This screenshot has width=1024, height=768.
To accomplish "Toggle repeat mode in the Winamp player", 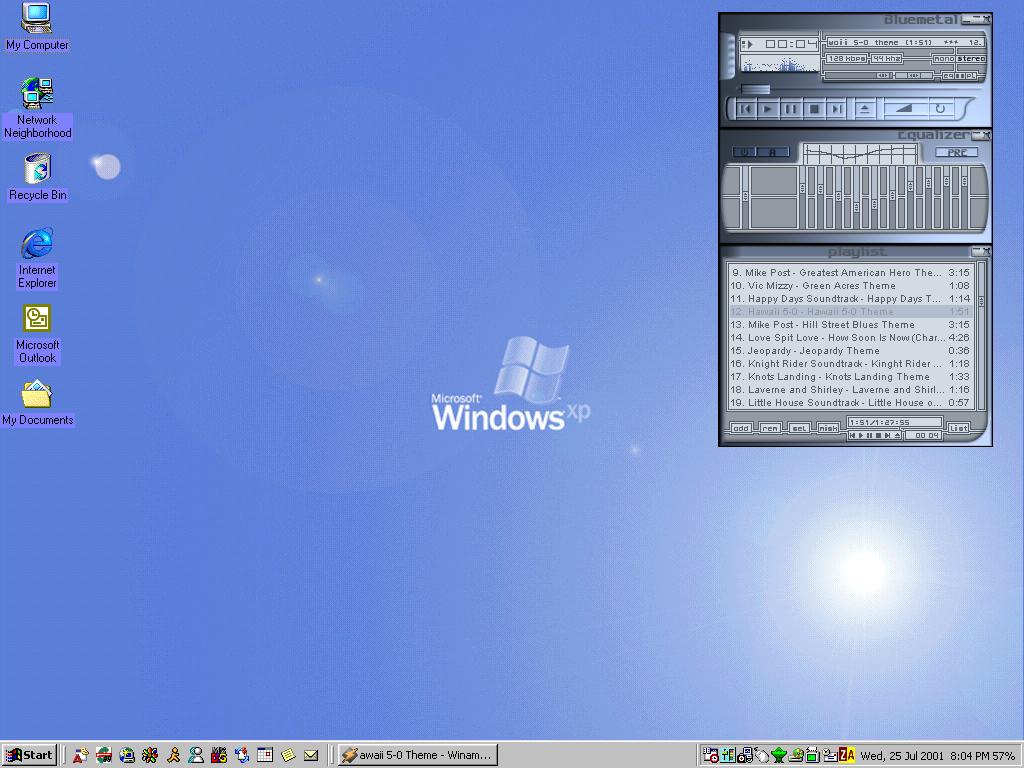I will [x=940, y=109].
